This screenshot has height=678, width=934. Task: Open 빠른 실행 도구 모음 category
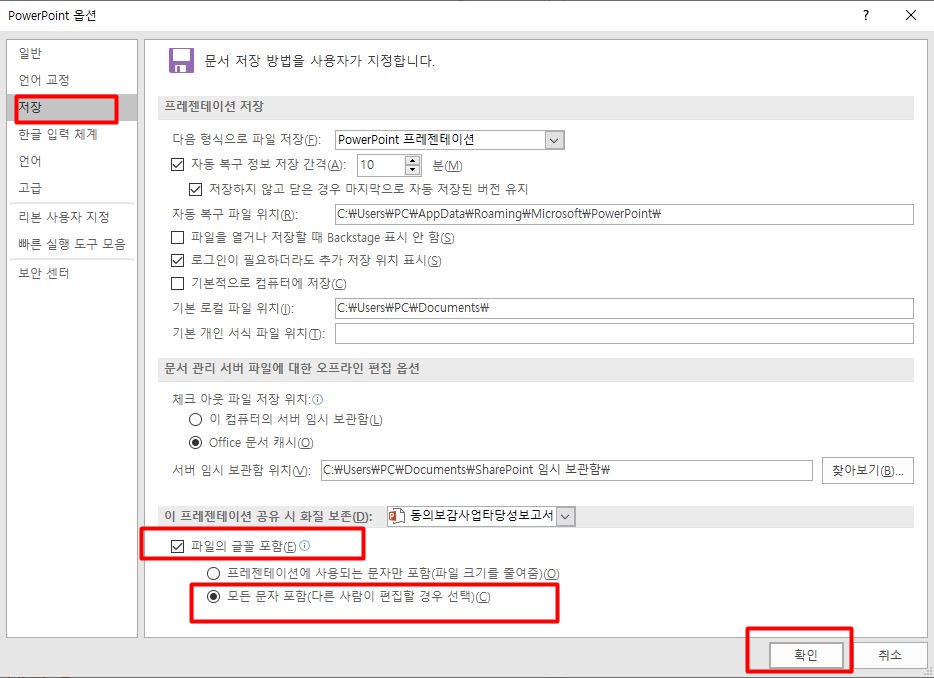[72, 244]
